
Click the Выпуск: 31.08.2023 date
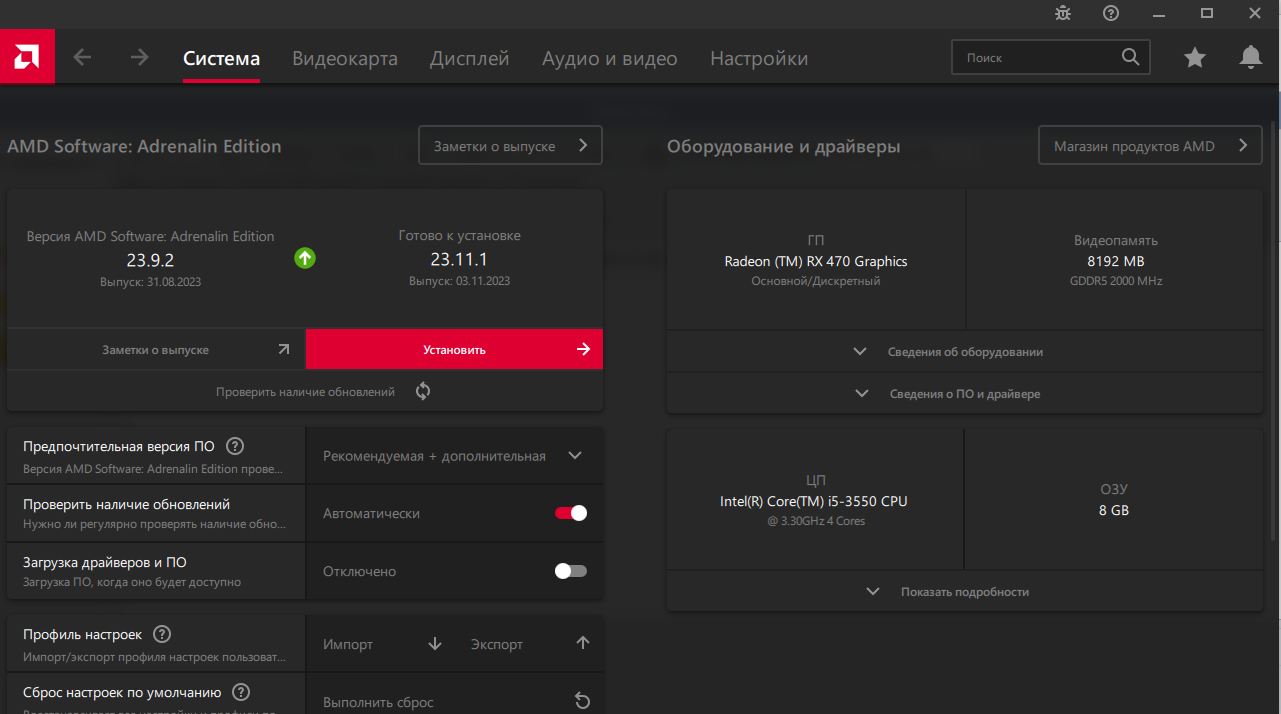click(x=150, y=283)
